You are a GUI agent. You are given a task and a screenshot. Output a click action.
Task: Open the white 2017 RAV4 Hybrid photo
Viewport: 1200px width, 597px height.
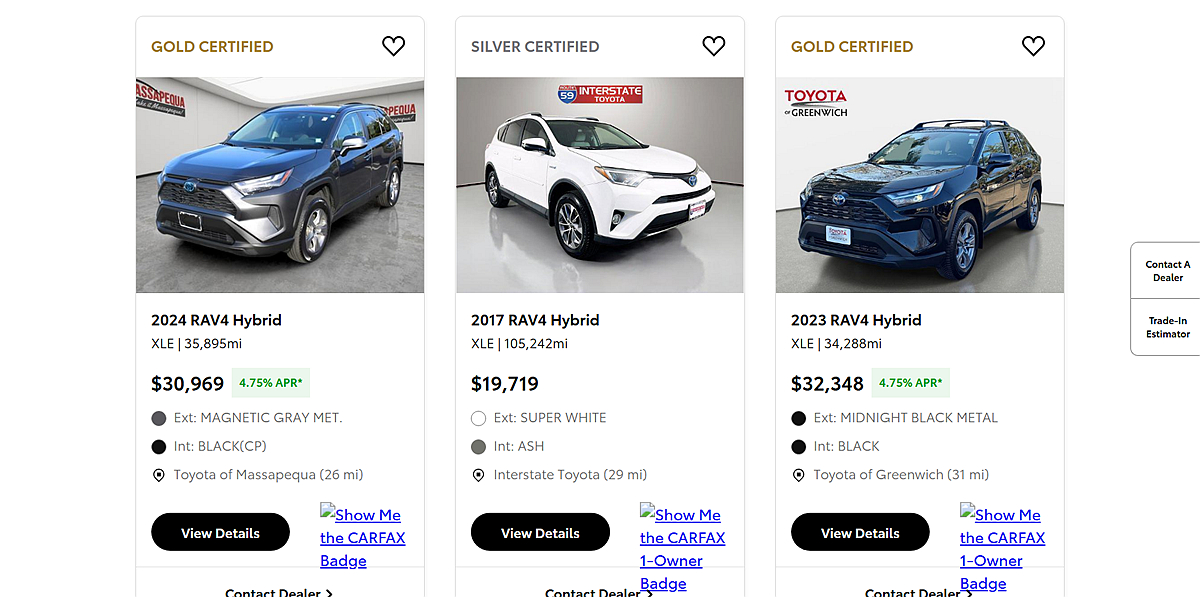[x=600, y=185]
